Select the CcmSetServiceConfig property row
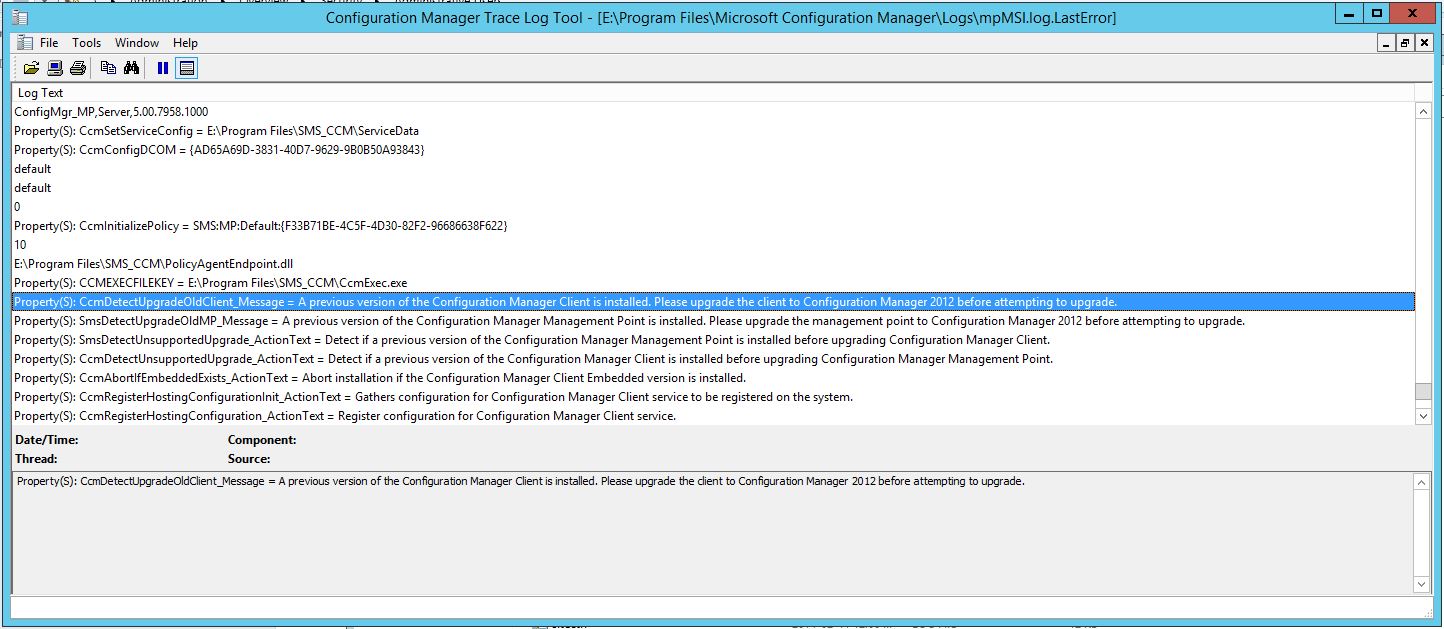Screen dimensions: 1444x629 click(713, 131)
